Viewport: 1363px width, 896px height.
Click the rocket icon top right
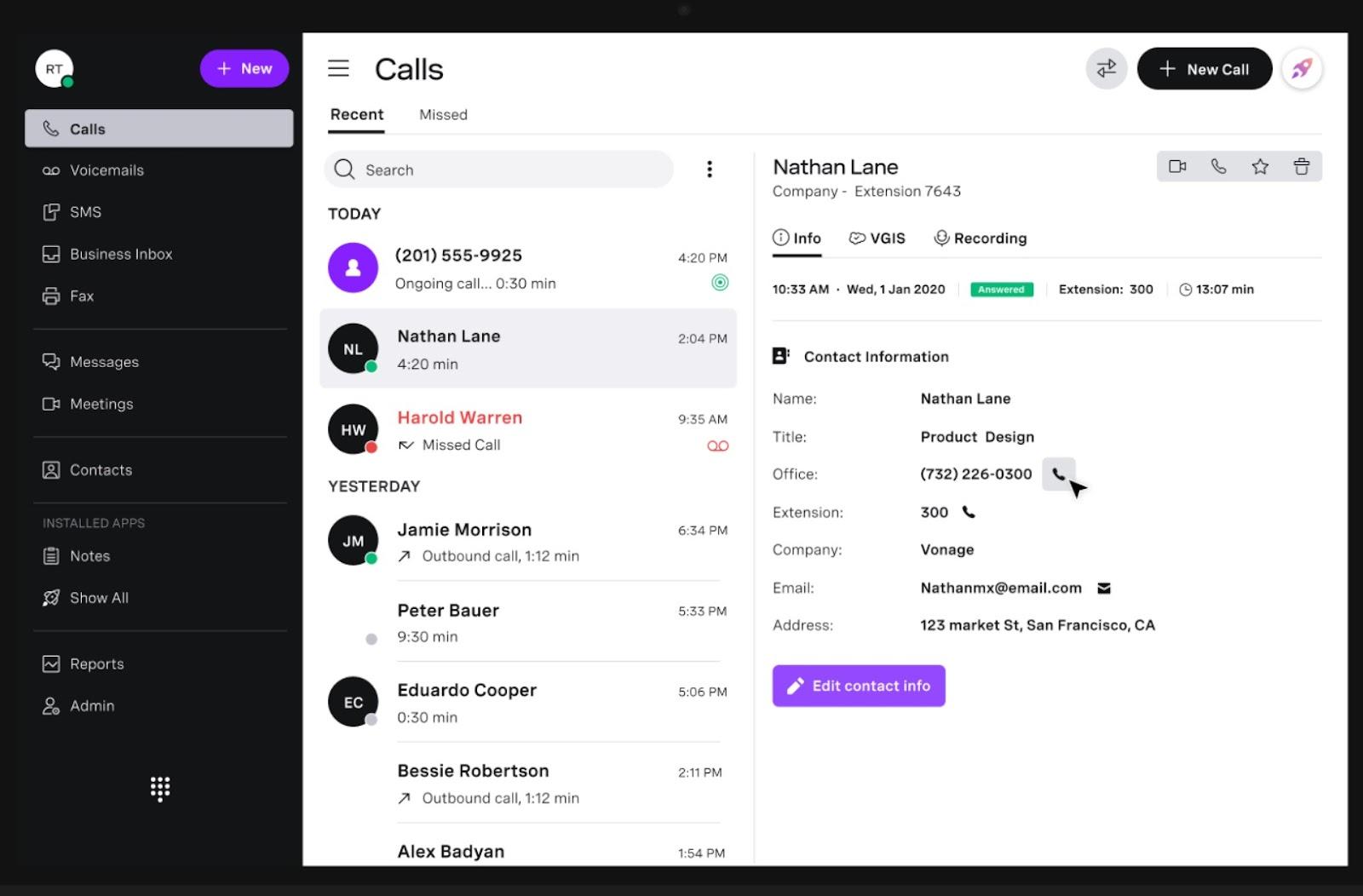click(1302, 69)
